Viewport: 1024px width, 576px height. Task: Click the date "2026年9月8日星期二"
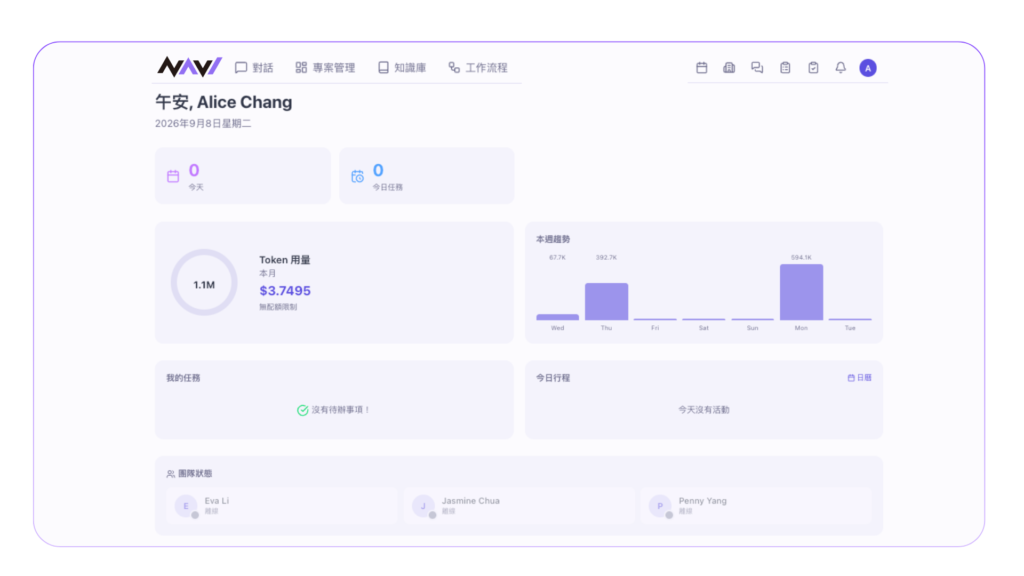(203, 123)
